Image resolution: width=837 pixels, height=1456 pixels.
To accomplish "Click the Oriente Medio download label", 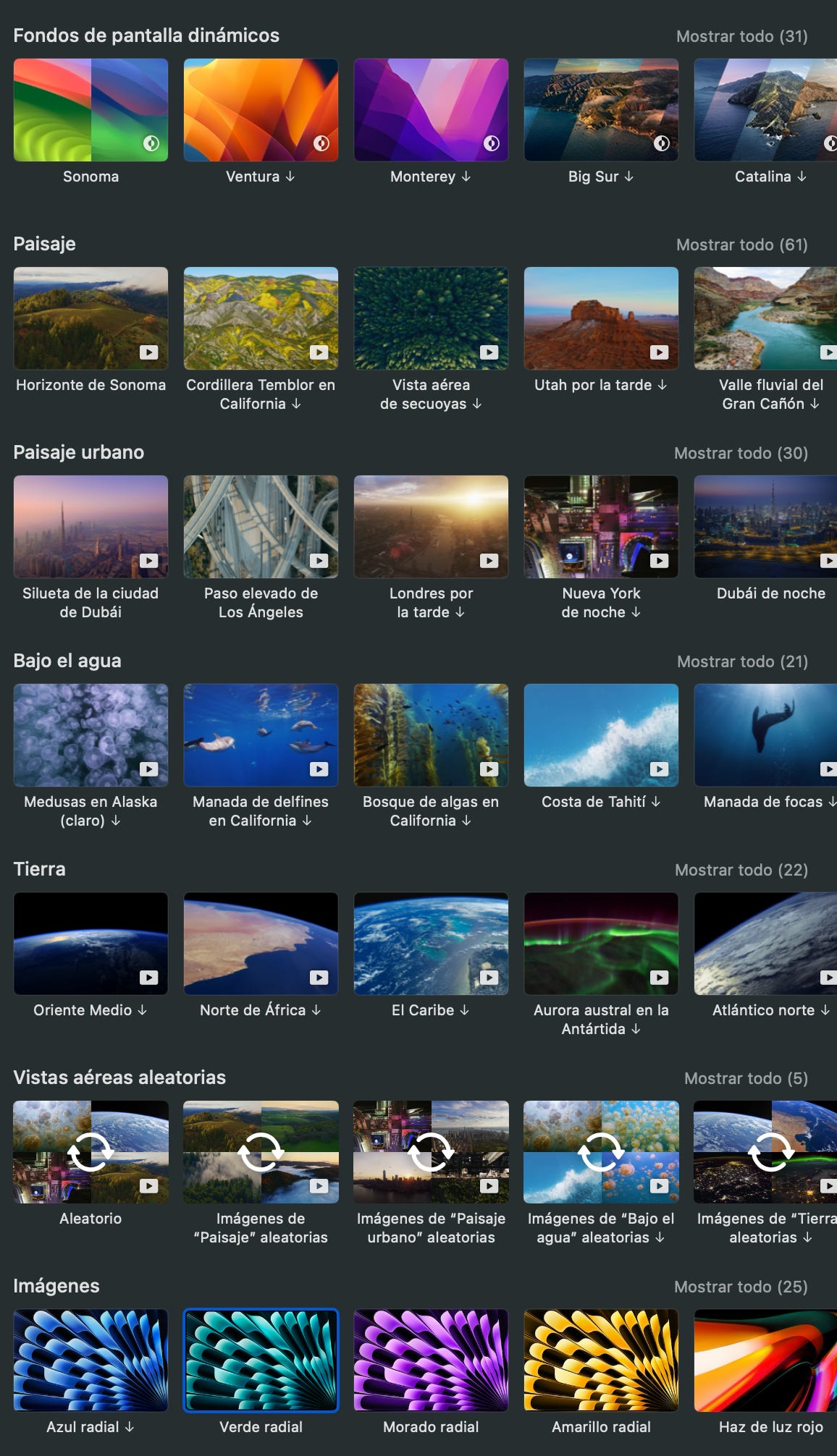I will tap(91, 1010).
